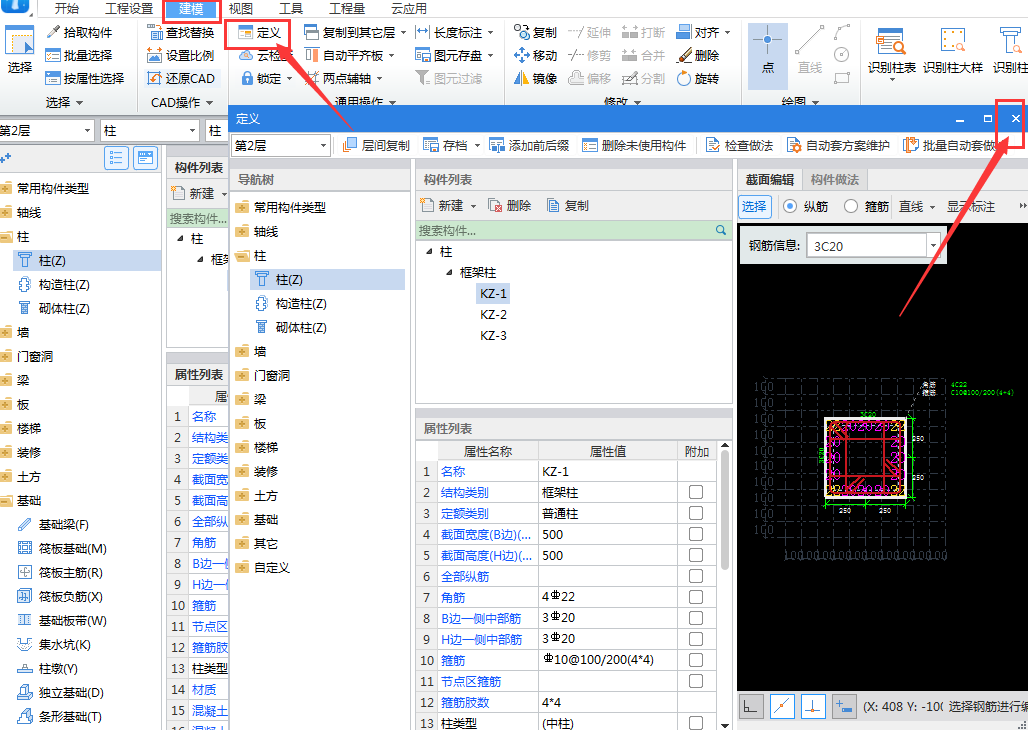Click 检查做法 check method button
The image size is (1028, 730).
tap(740, 145)
